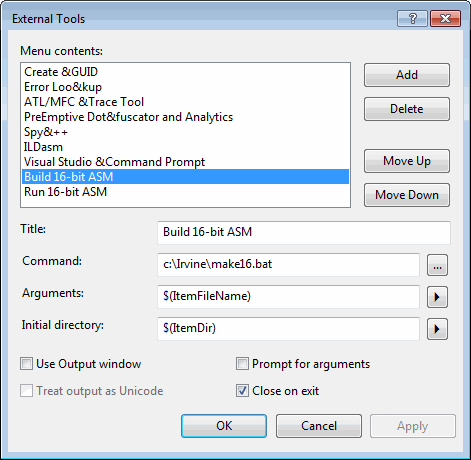Select Visual Studio Command Prompt entry
This screenshot has width=471, height=460.
point(185,162)
